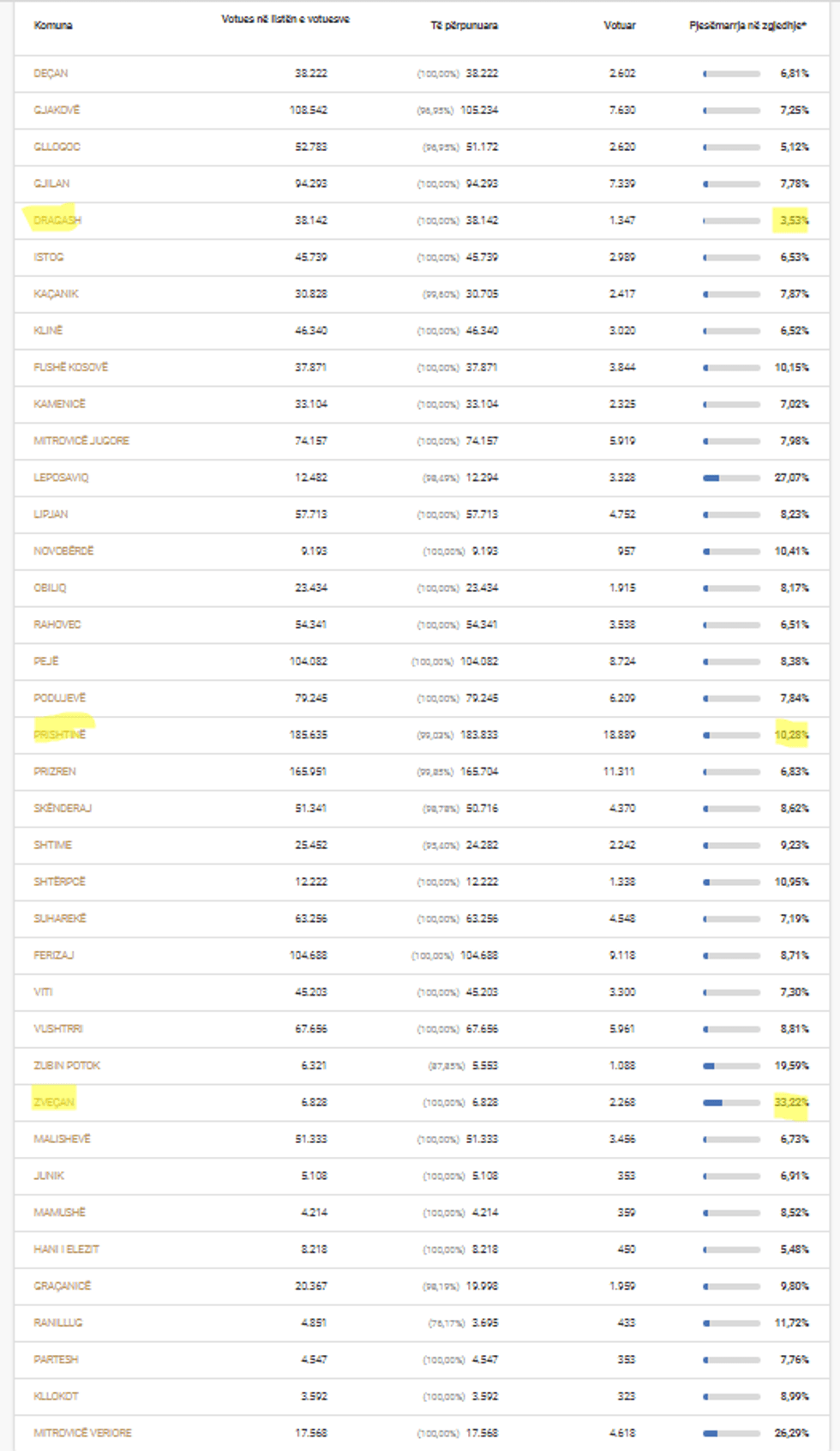
Task: Click the Leposaviq turnout progress bar
Action: [x=731, y=478]
